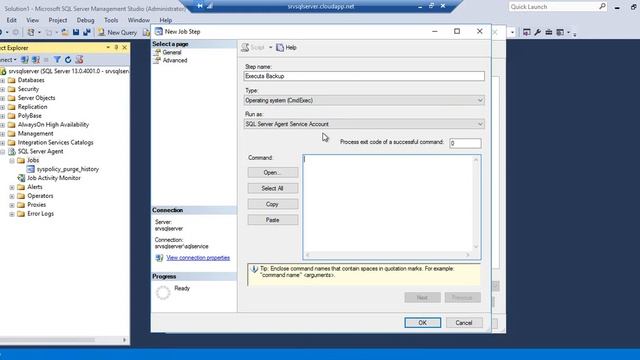This screenshot has width=640, height=360.
Task: Click the Script button in New Job Step
Action: point(253,47)
